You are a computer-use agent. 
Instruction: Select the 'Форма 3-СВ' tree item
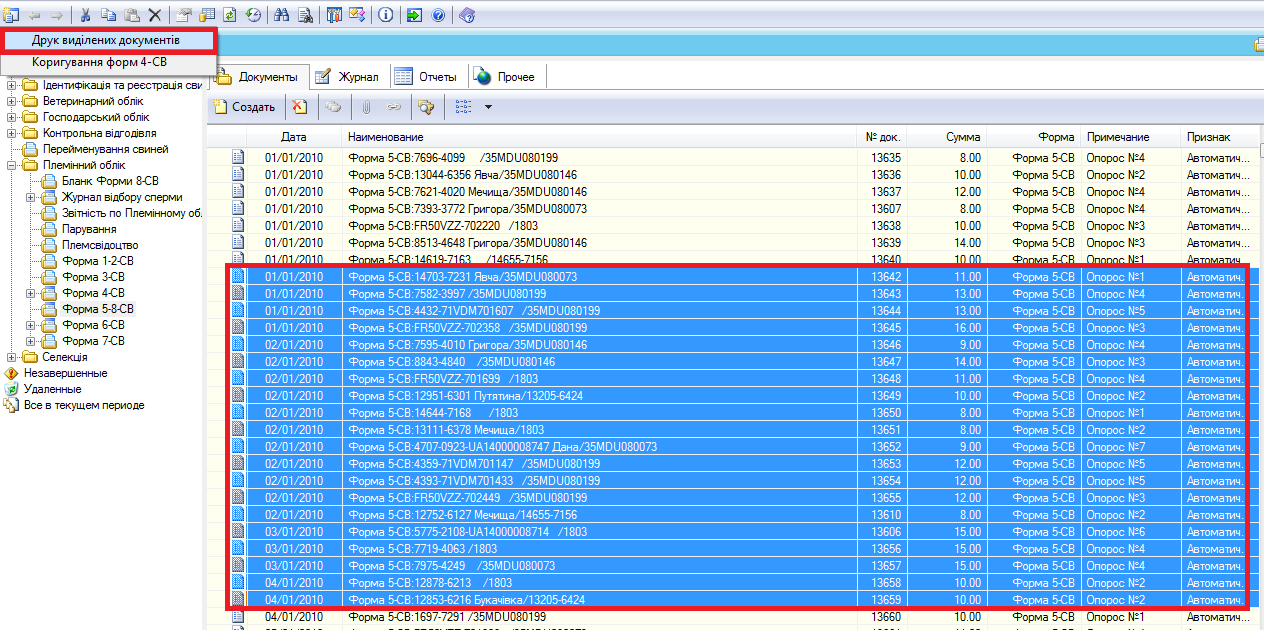pos(93,277)
